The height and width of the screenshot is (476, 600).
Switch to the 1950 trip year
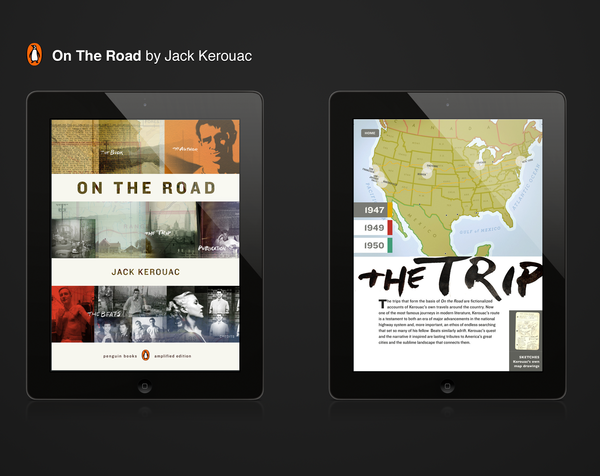point(373,244)
